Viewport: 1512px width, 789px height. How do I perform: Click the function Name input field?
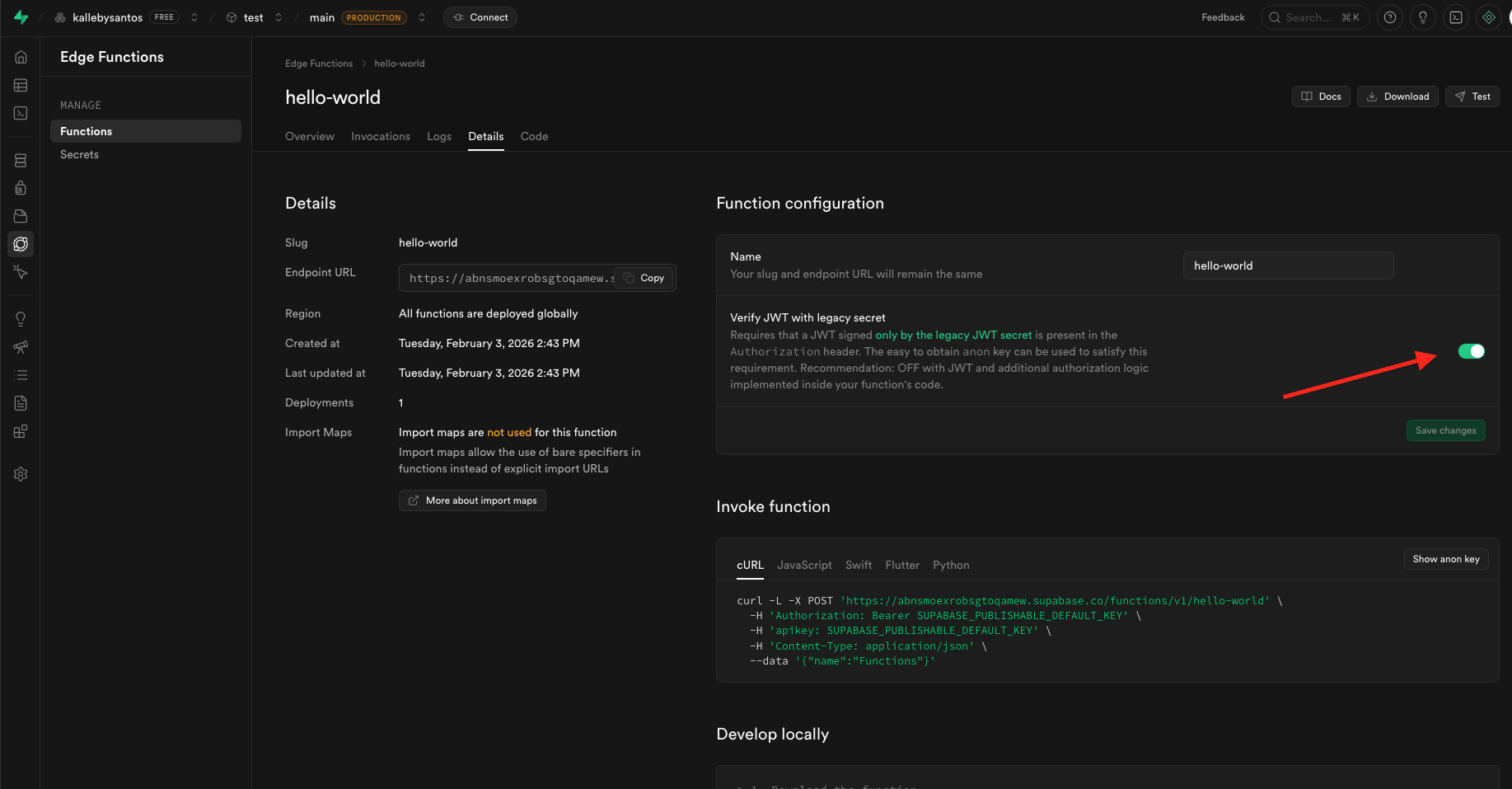(1287, 265)
